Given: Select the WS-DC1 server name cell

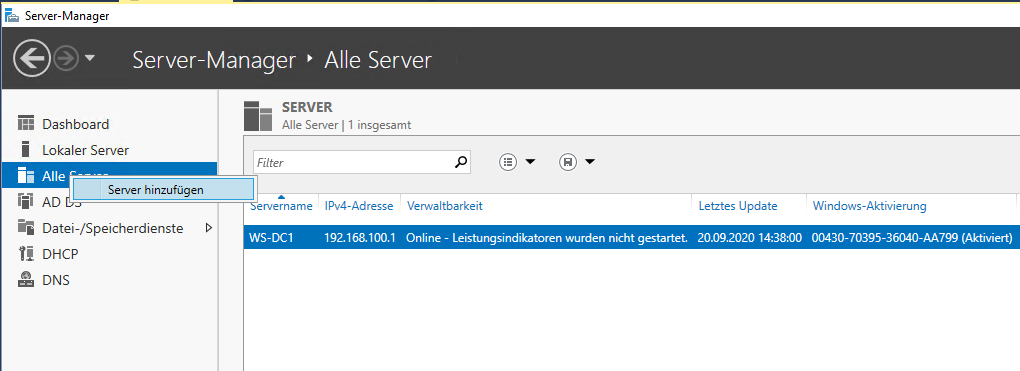Looking at the screenshot, I should (271, 238).
